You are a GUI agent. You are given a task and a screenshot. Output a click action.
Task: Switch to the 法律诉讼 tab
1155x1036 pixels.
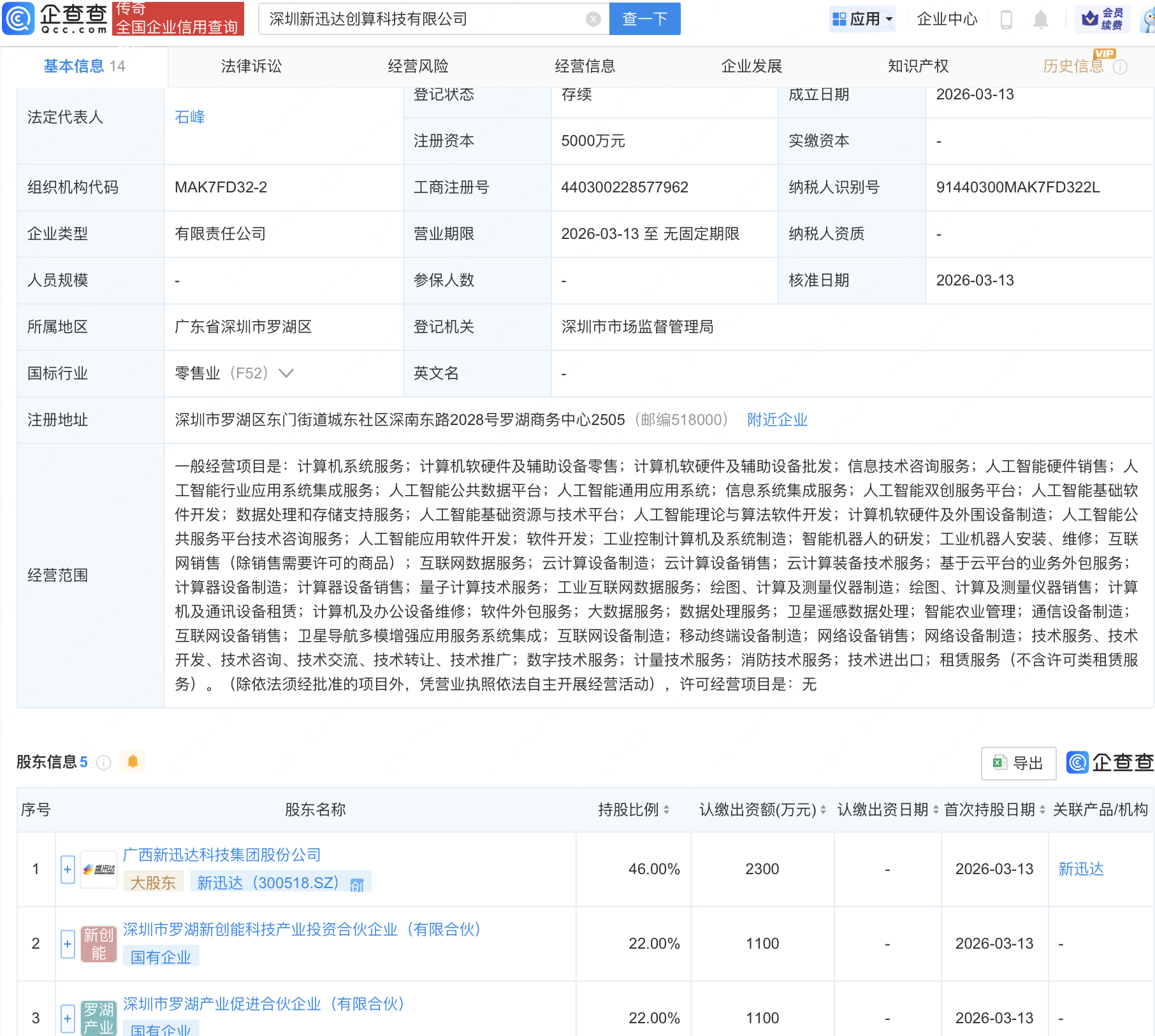point(251,66)
